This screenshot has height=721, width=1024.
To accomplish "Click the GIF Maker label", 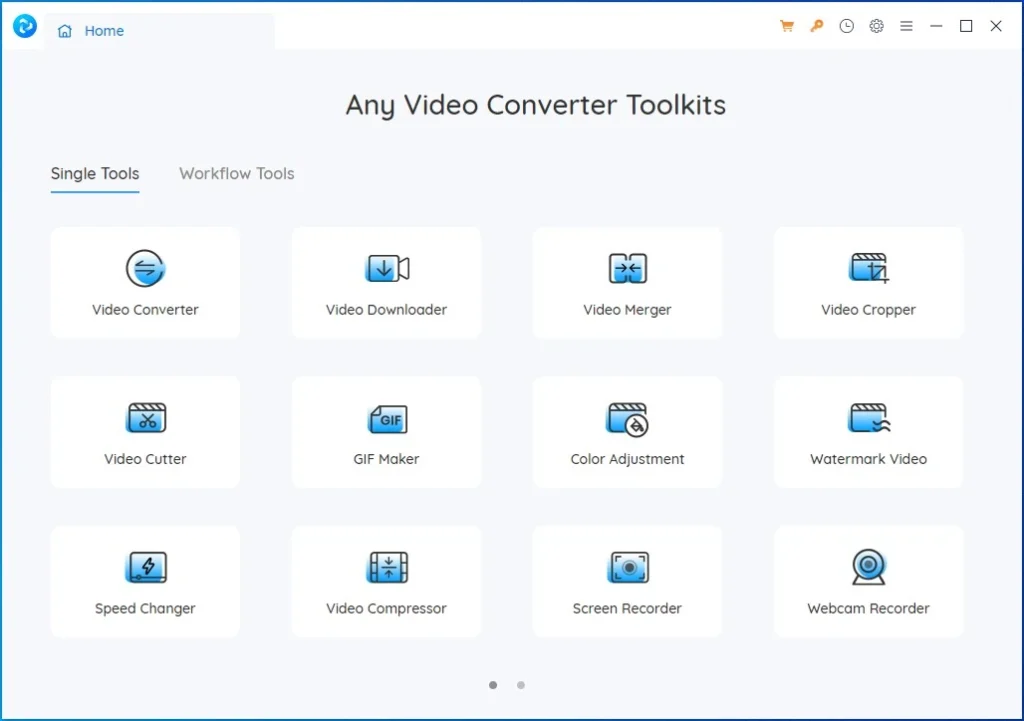I will tap(386, 459).
